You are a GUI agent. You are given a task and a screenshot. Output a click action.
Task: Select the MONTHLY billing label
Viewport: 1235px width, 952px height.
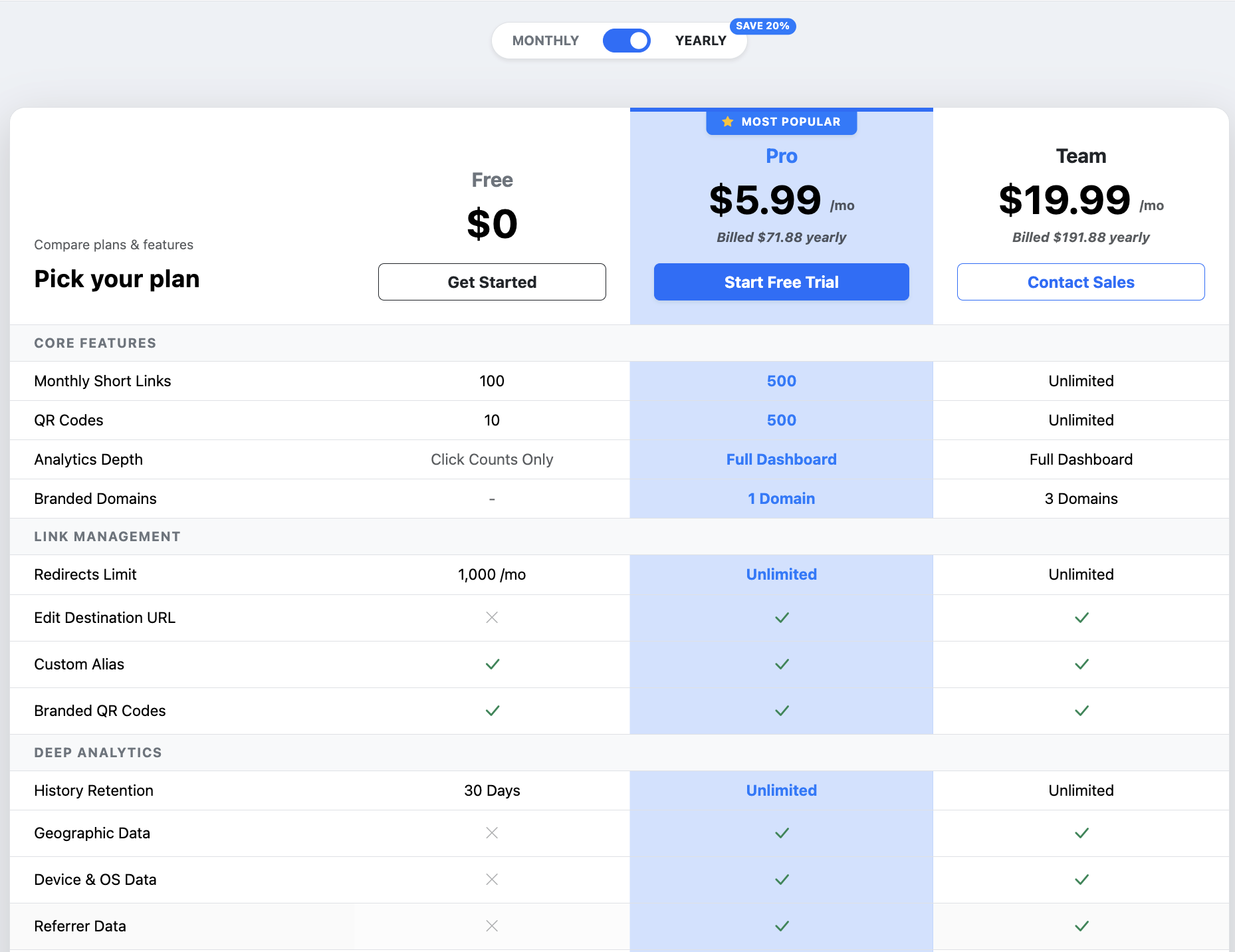546,41
